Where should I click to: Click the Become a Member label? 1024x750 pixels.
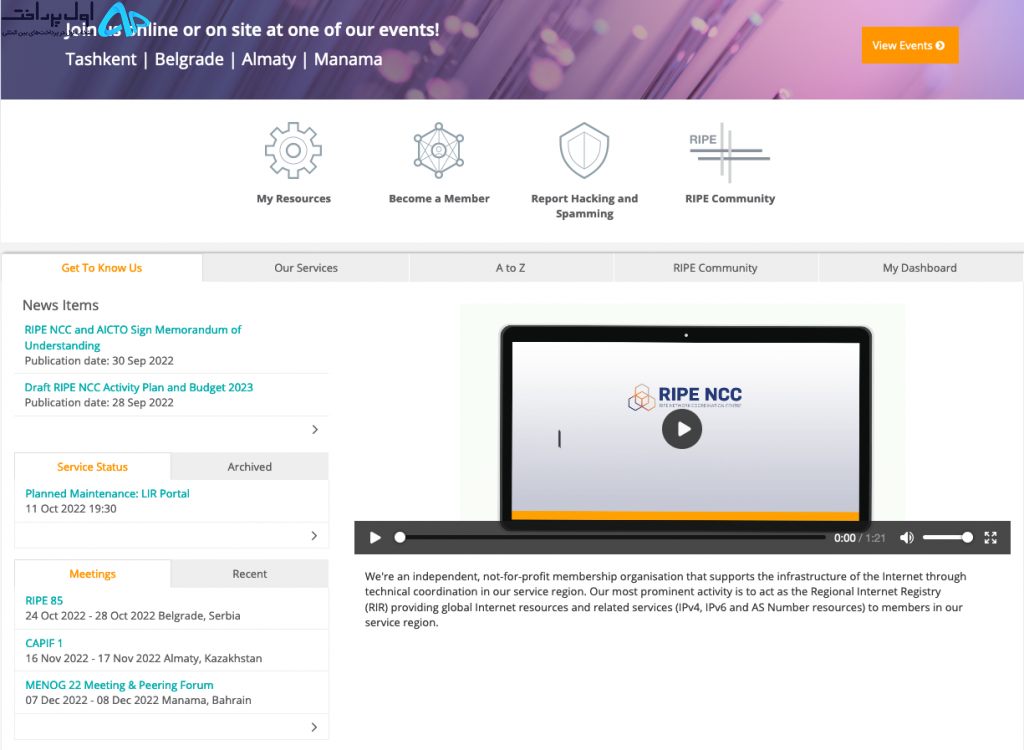439,199
